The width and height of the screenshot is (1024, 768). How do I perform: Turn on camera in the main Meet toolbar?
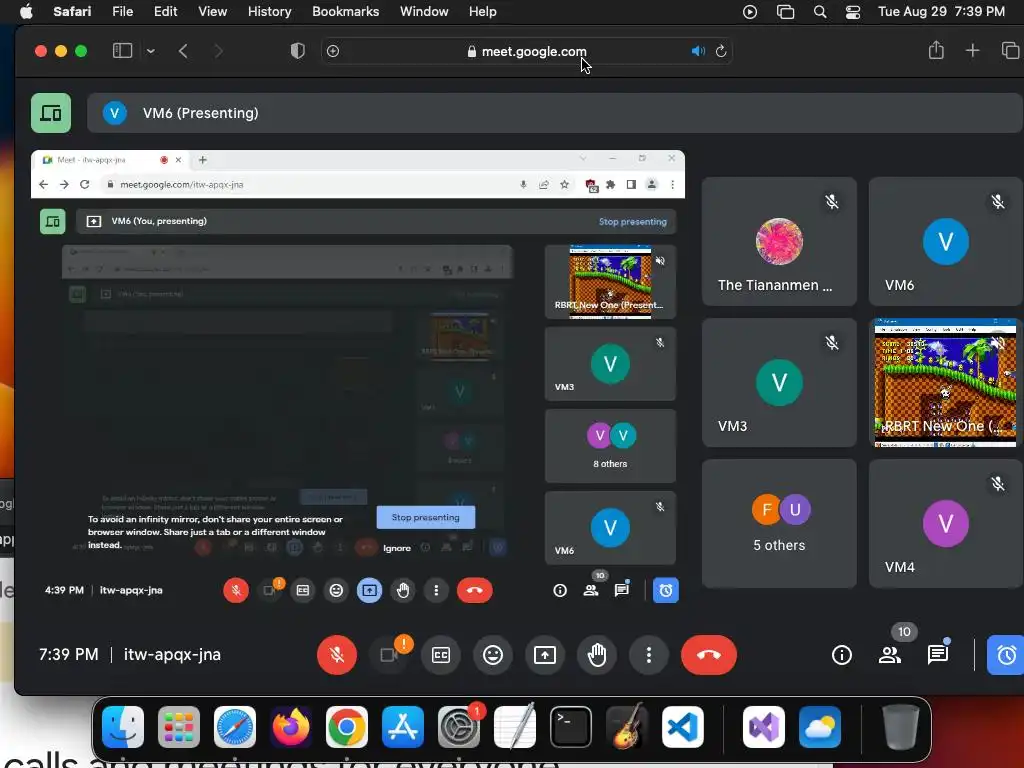[390, 654]
